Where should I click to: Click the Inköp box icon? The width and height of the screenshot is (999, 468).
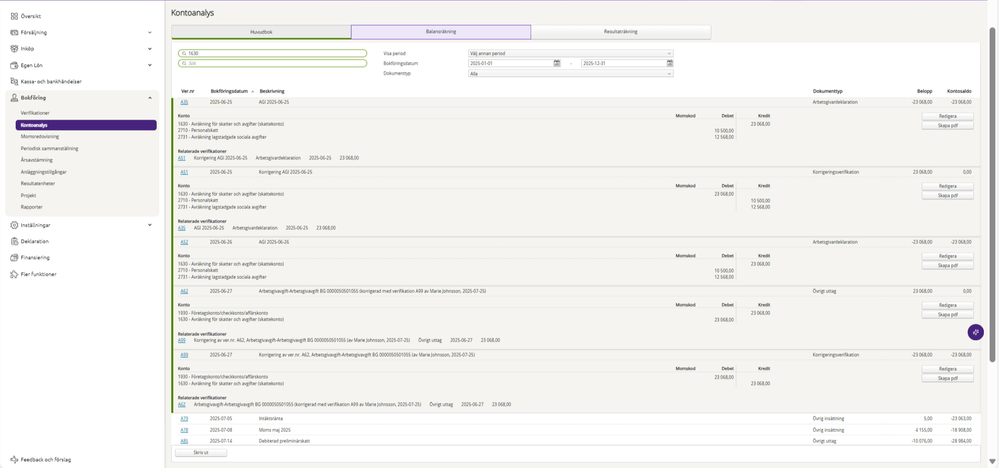[x=14, y=48]
